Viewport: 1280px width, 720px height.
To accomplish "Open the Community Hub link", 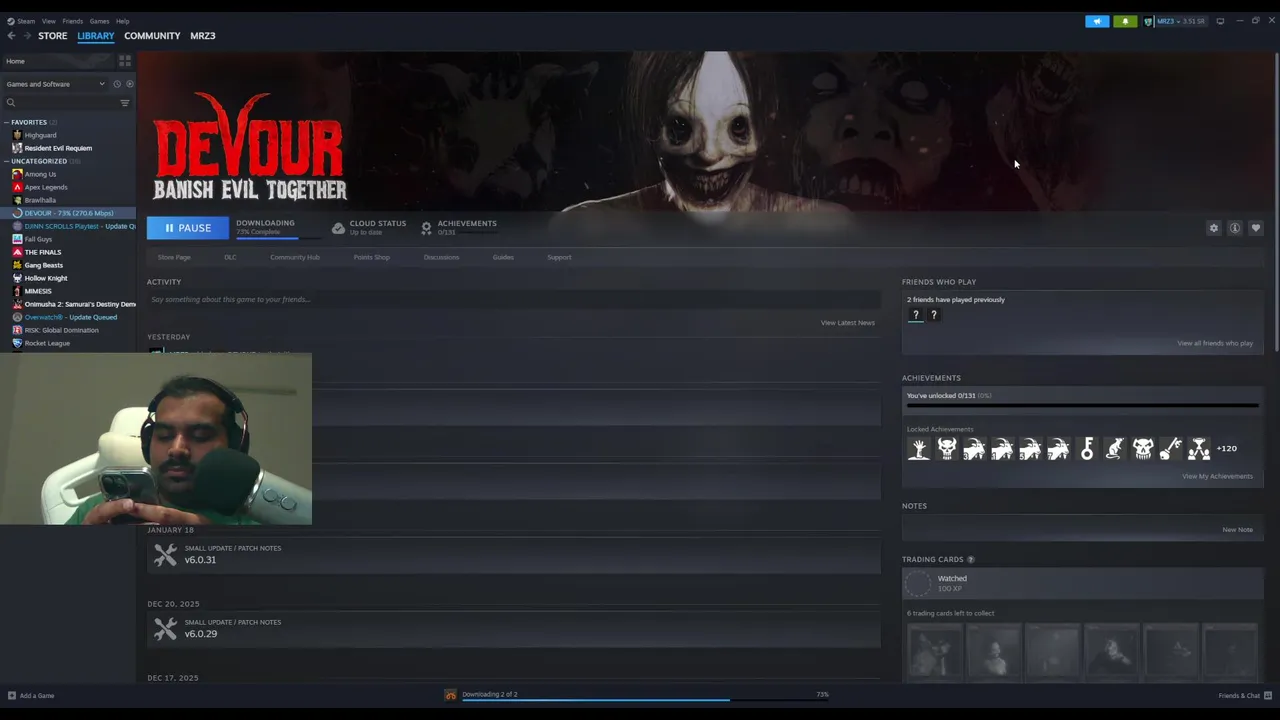I will (295, 257).
